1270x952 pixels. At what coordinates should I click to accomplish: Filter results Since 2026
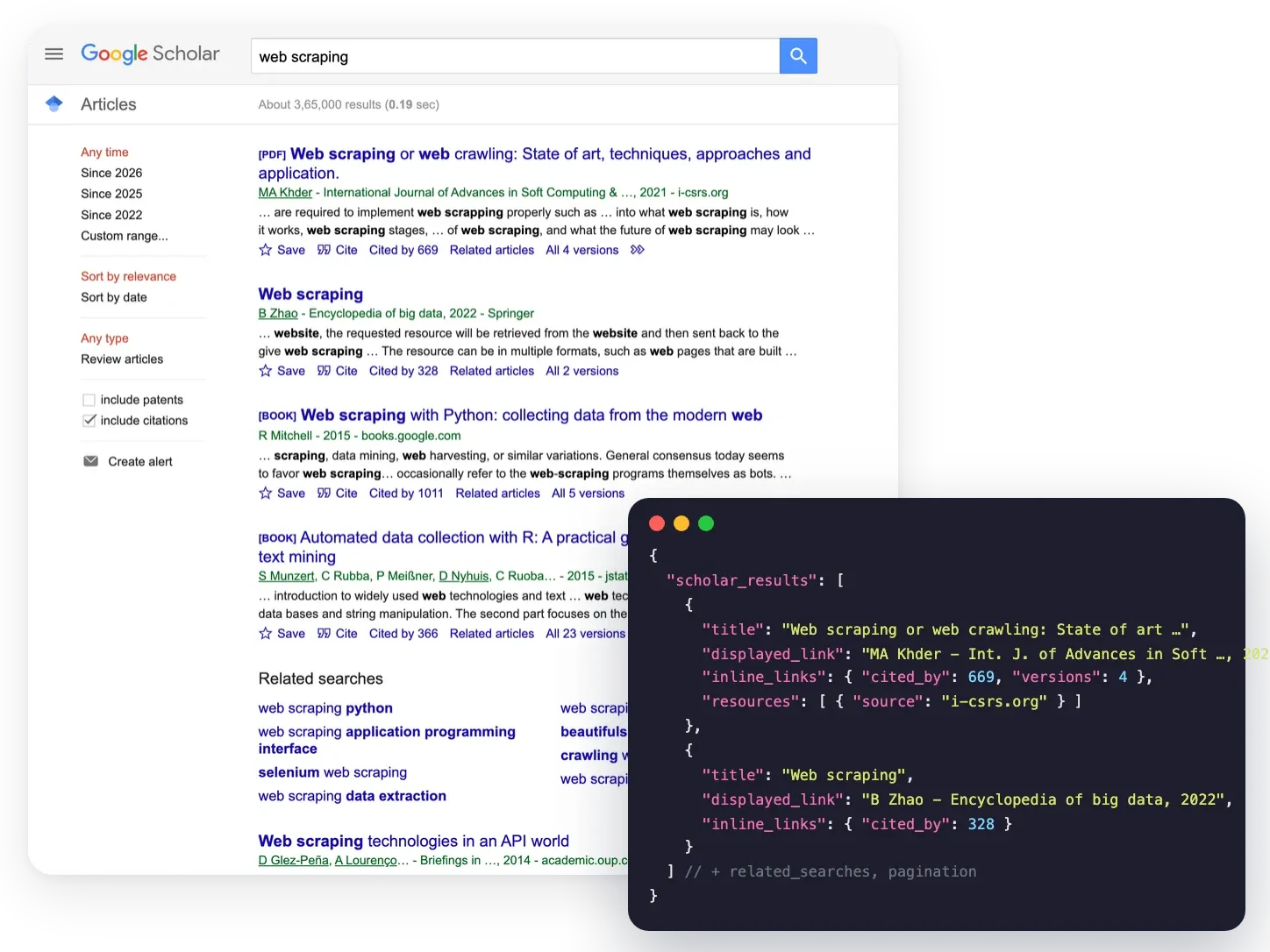[111, 173]
